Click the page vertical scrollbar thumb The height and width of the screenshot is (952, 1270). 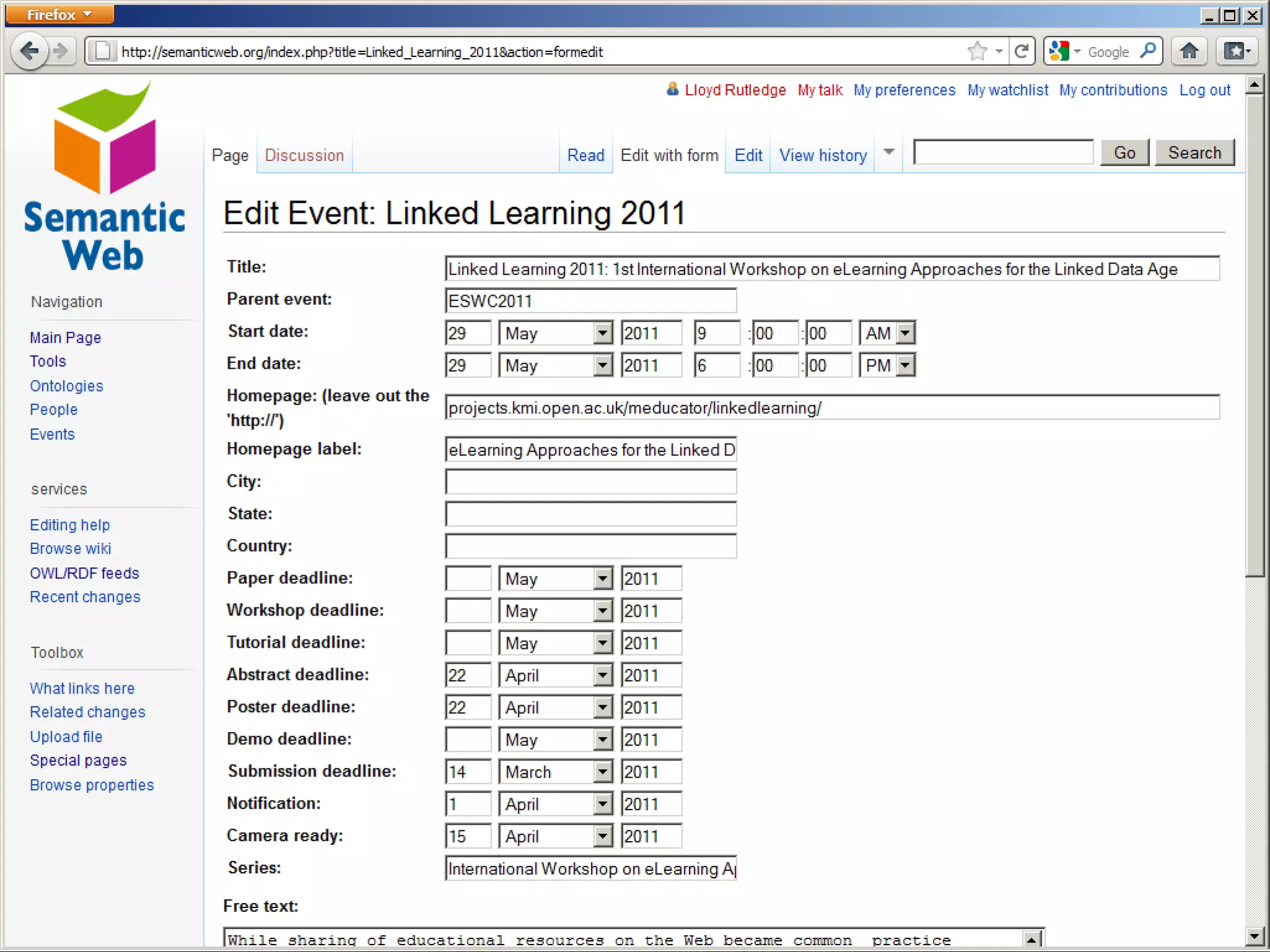[1254, 335]
